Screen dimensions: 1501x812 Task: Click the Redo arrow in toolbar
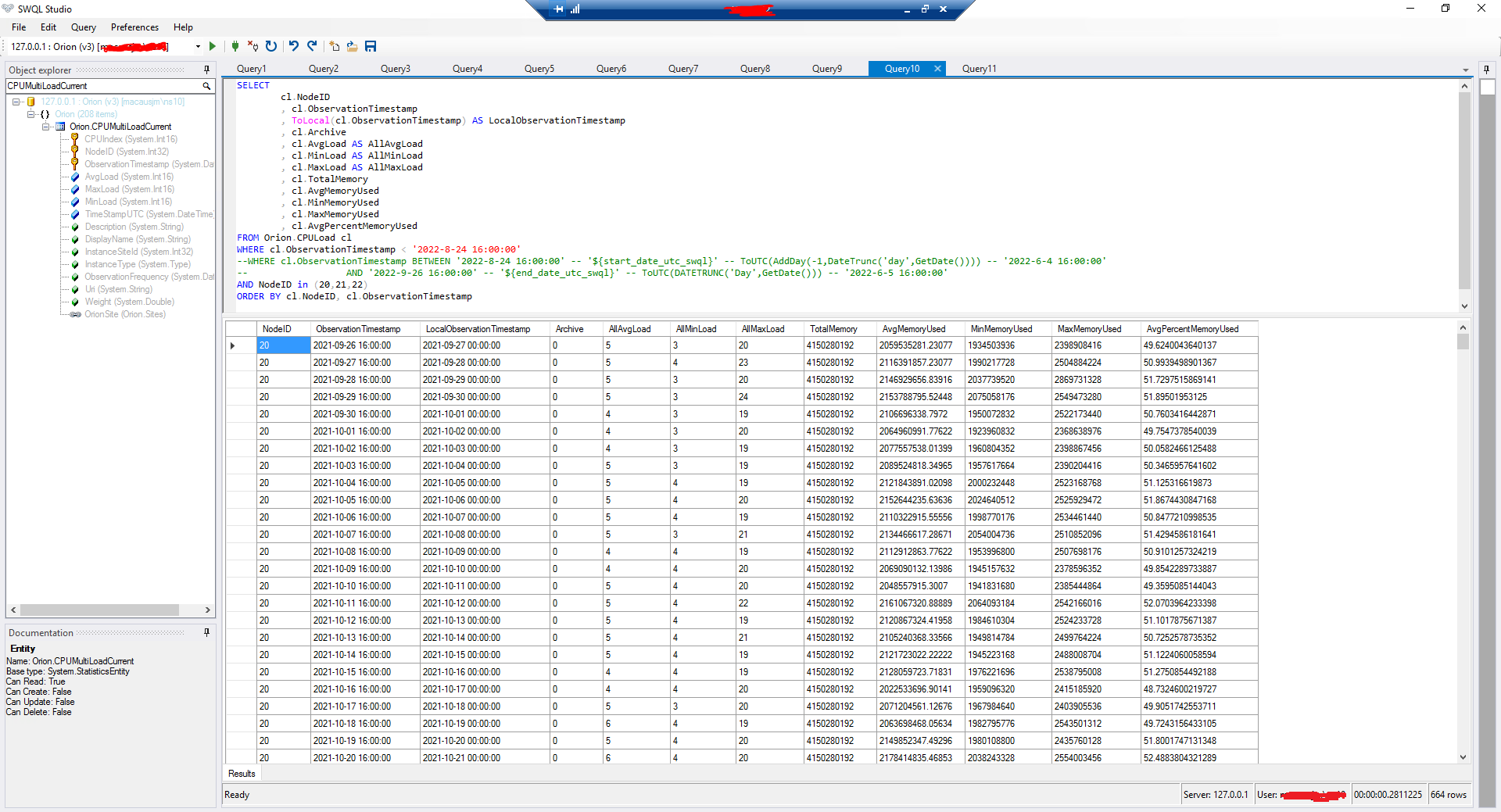pyautogui.click(x=312, y=47)
